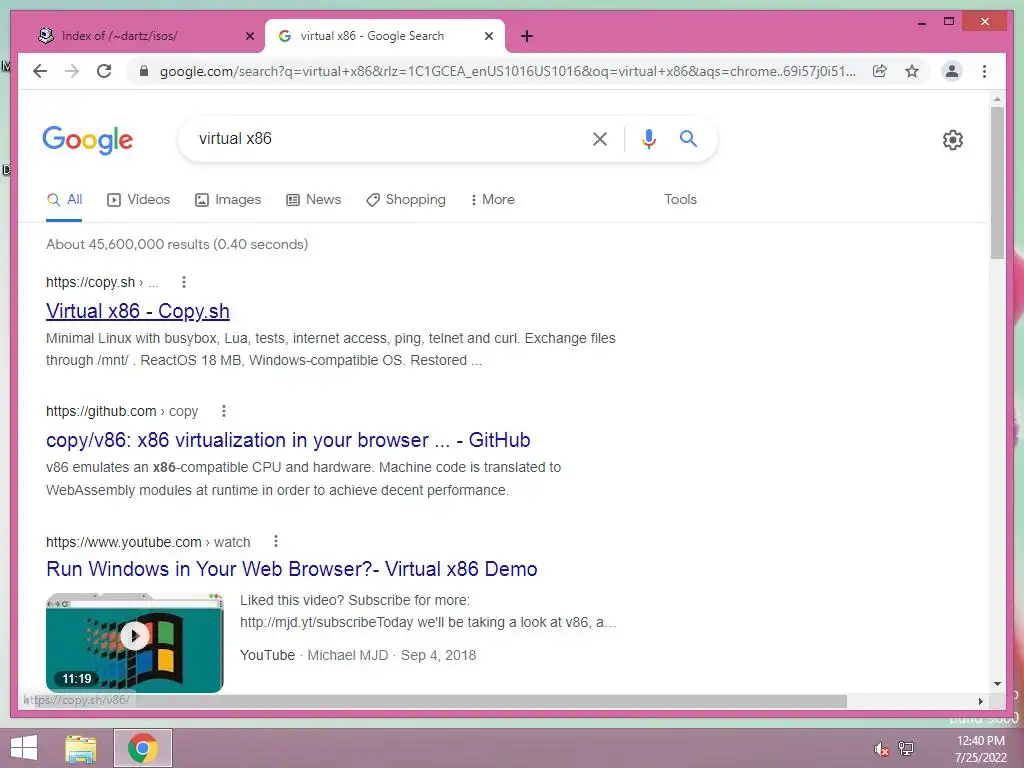The height and width of the screenshot is (768, 1024).
Task: Switch to Shopping results
Action: pos(406,200)
